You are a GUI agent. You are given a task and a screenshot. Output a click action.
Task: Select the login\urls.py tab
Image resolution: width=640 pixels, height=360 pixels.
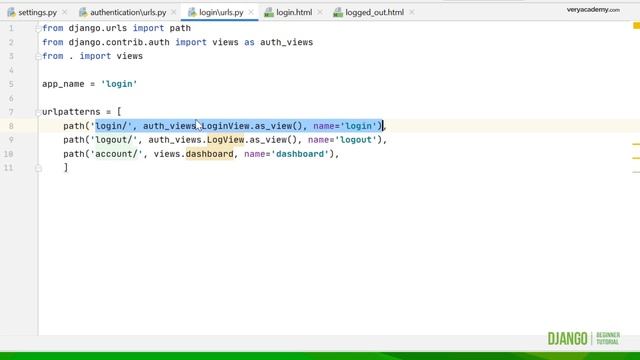point(221,13)
